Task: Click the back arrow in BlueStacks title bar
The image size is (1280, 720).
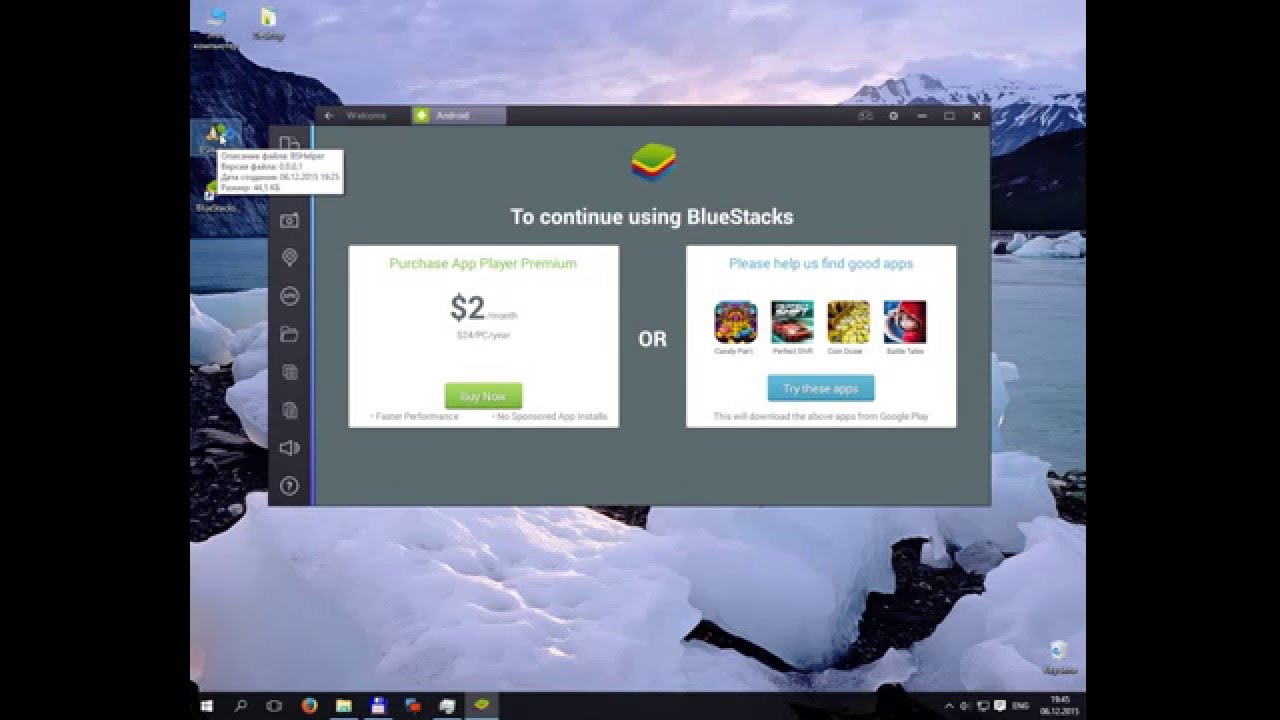Action: point(329,116)
